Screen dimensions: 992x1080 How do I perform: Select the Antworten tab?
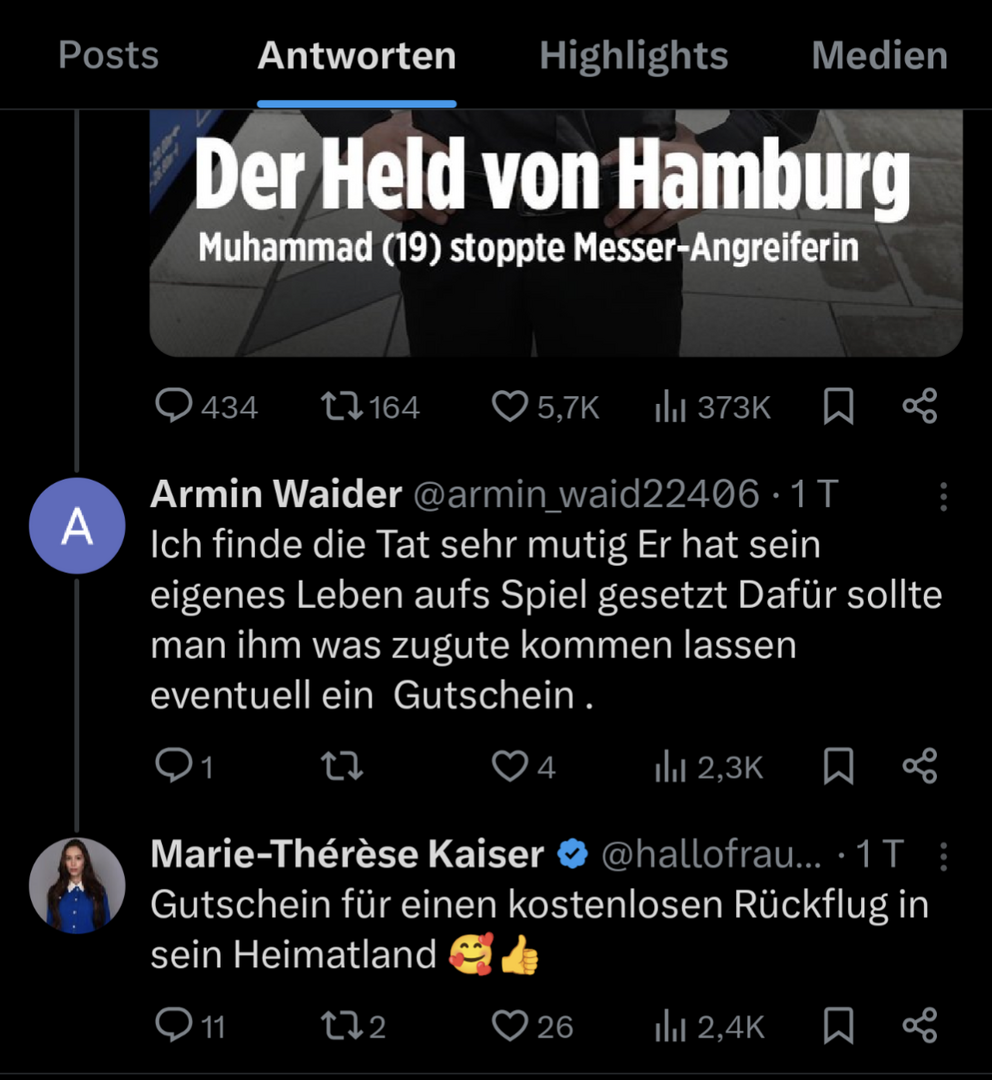pos(356,55)
